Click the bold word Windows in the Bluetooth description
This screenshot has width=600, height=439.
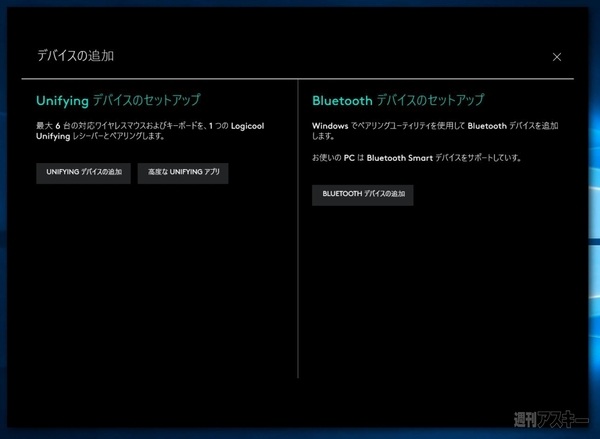pos(330,126)
